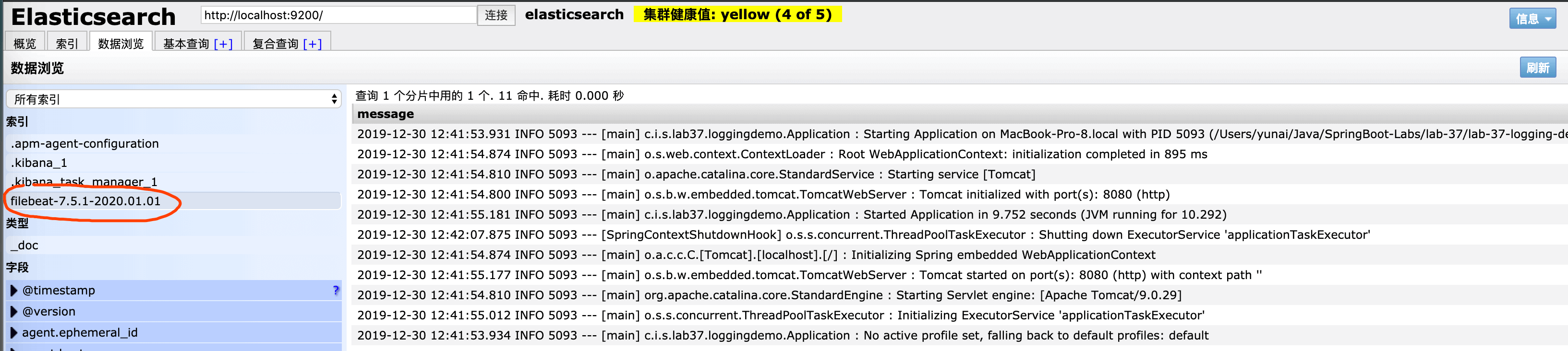This screenshot has width=1568, height=351.
Task: Select the 数据浏览 tab
Action: (121, 43)
